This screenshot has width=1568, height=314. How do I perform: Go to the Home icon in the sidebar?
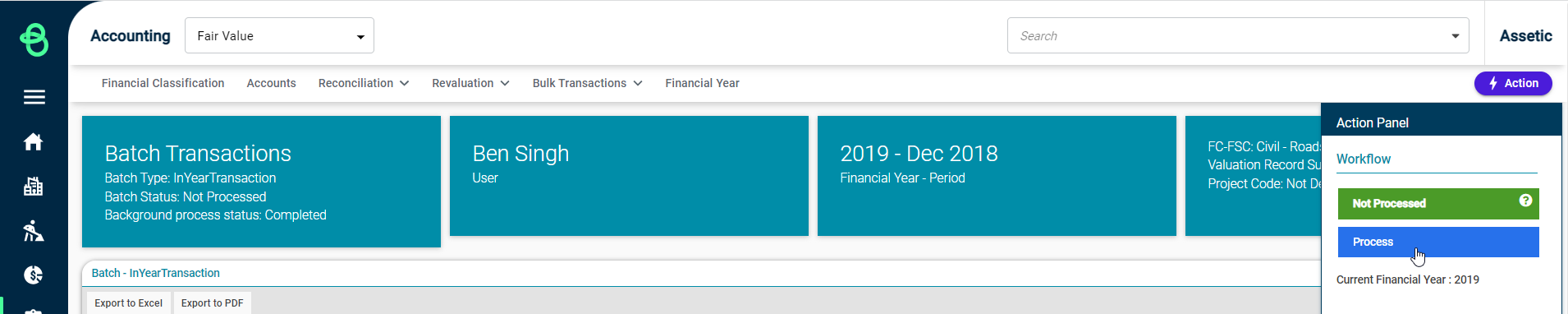(34, 141)
